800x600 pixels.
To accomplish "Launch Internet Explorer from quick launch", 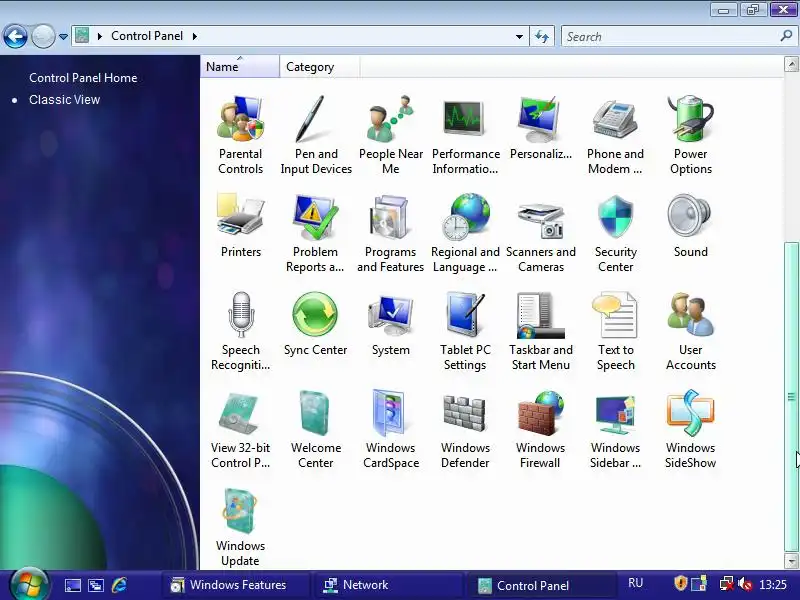I will [x=119, y=585].
